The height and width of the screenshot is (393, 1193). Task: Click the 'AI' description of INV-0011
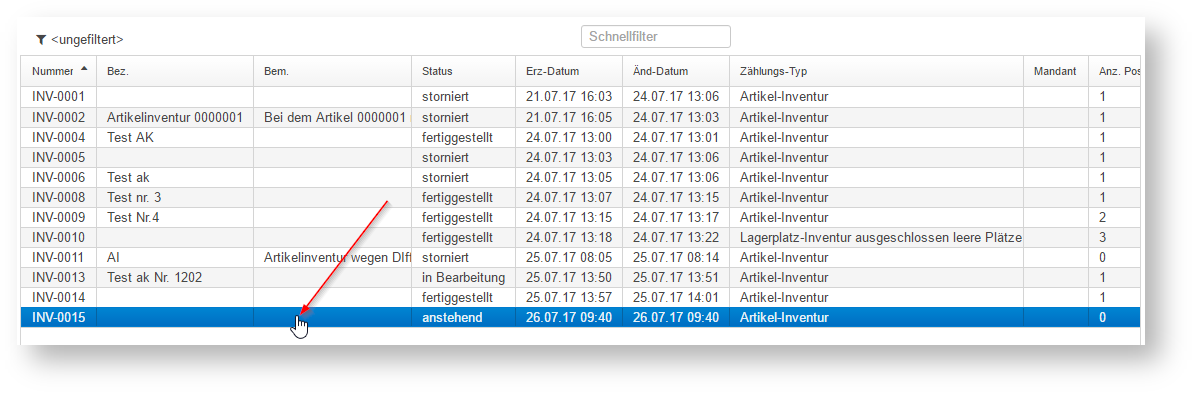tap(175, 258)
